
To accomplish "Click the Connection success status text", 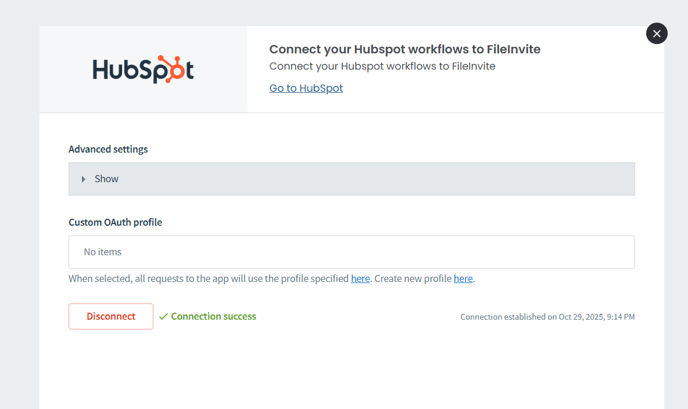I will click(213, 316).
